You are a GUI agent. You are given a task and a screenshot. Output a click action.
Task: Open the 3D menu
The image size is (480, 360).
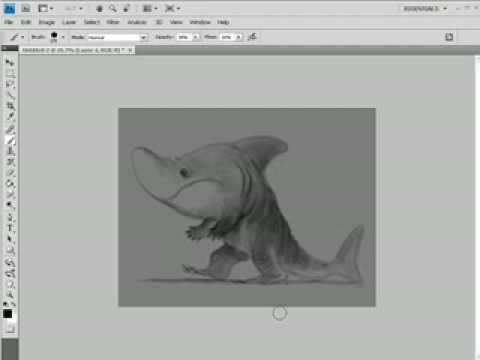pos(159,22)
